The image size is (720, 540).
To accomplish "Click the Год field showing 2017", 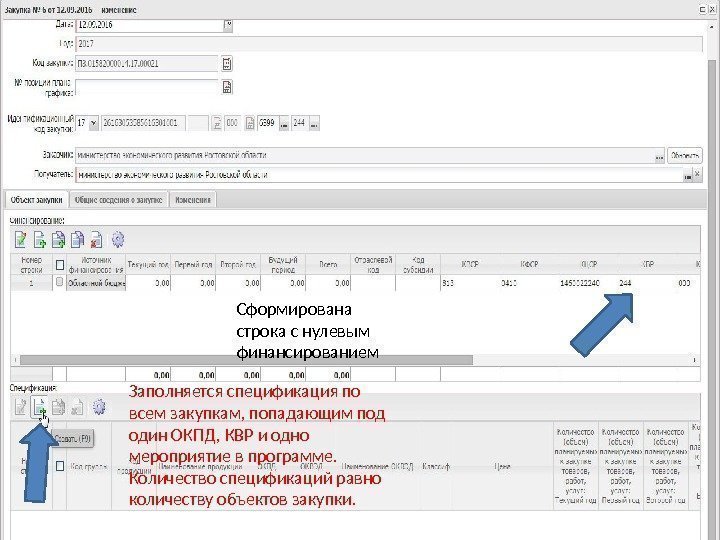I will pos(388,44).
